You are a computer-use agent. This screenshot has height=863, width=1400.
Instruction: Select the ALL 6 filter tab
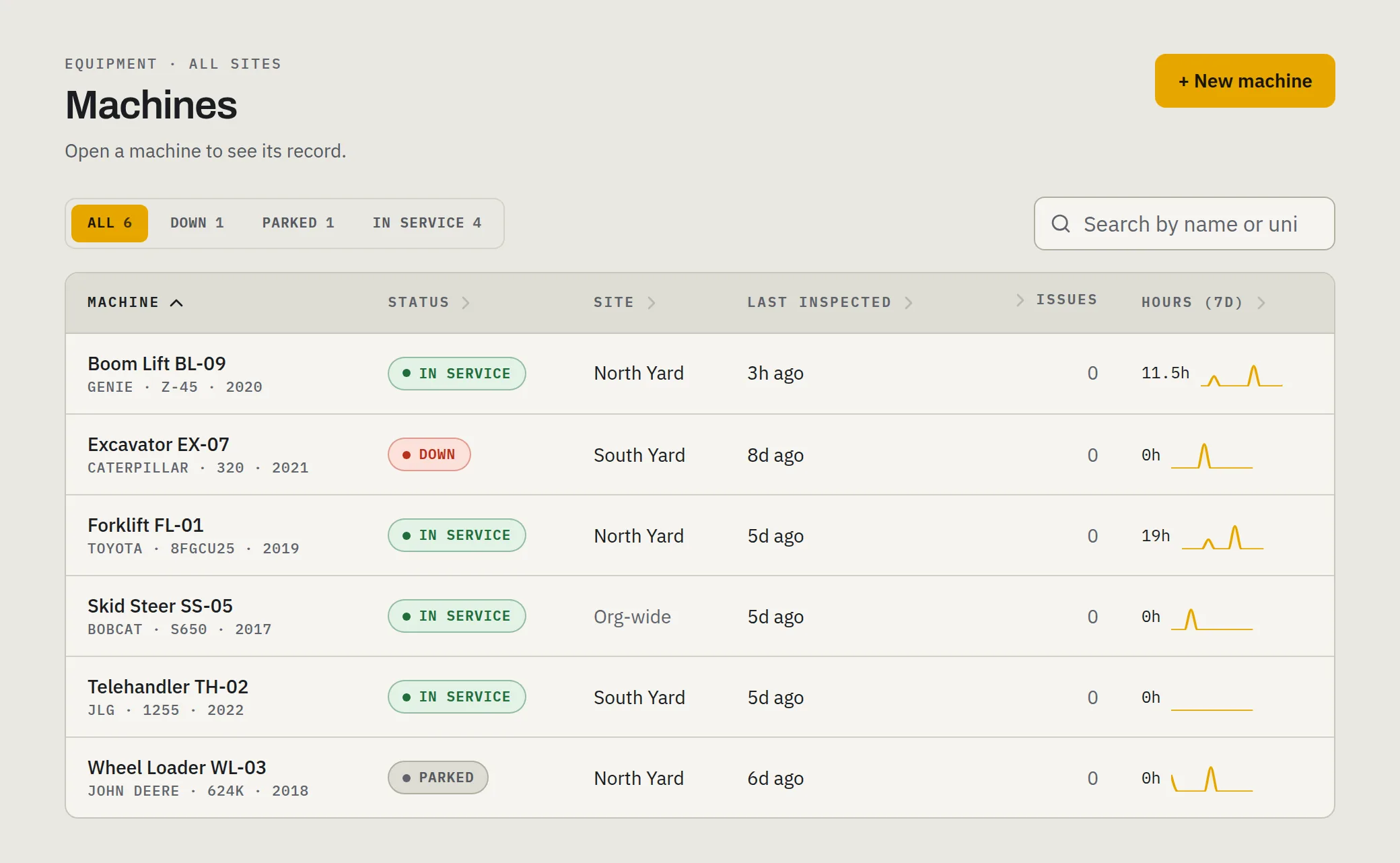pyautogui.click(x=110, y=223)
